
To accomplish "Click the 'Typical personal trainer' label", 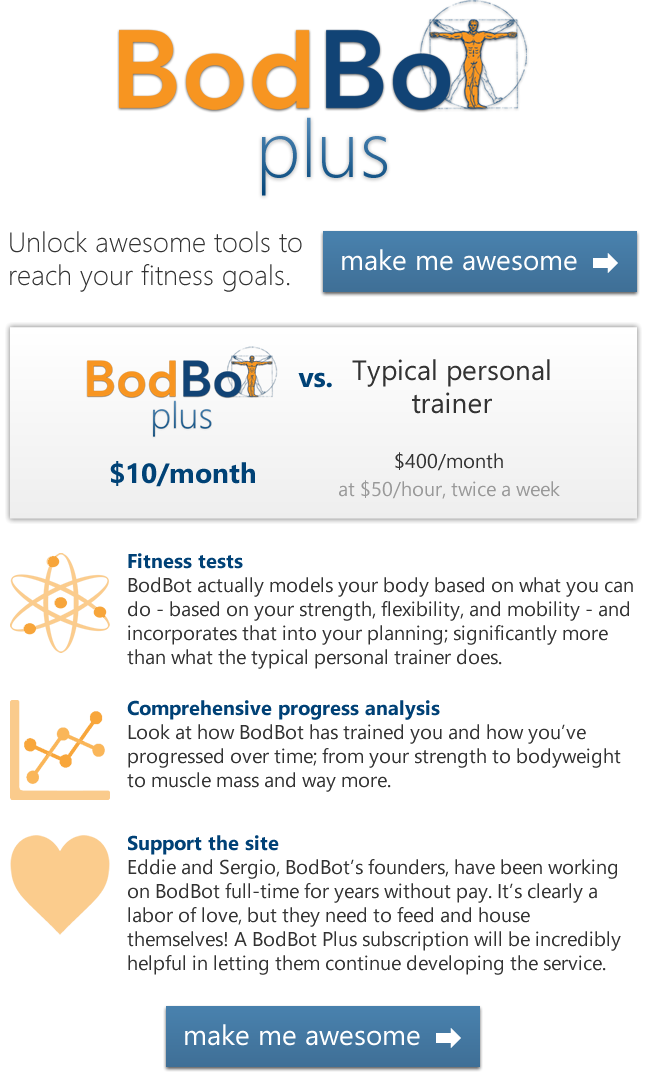I will pos(452,387).
